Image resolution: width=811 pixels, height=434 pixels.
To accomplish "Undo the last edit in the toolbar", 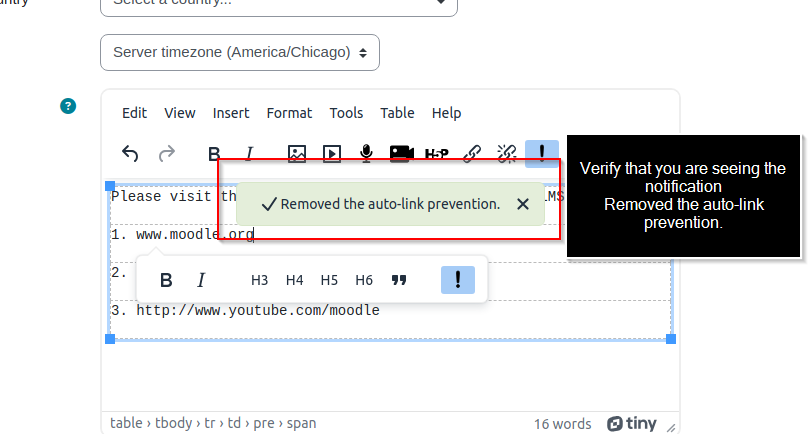I will 130,154.
